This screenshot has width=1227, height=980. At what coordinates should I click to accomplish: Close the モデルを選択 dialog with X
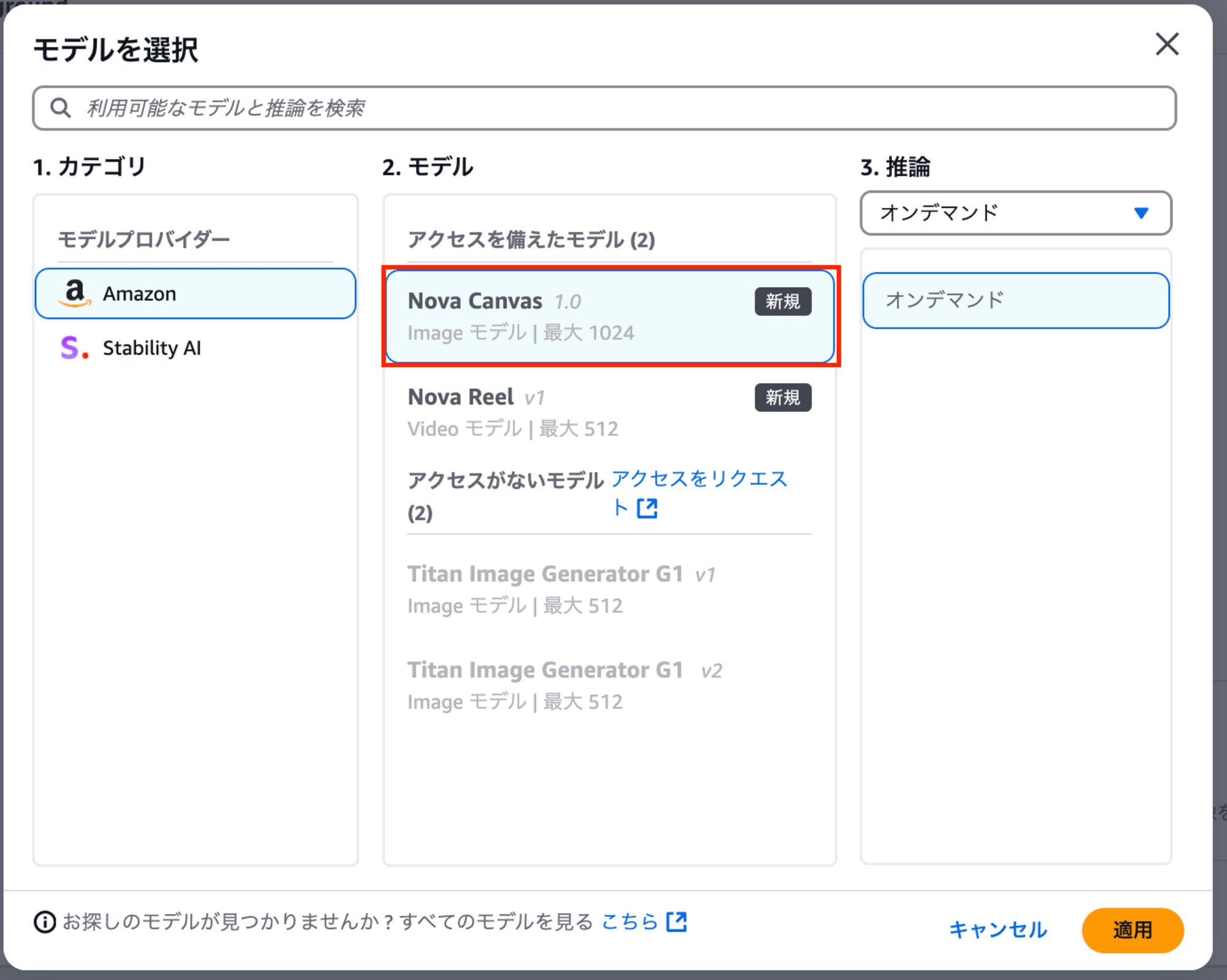tap(1167, 44)
